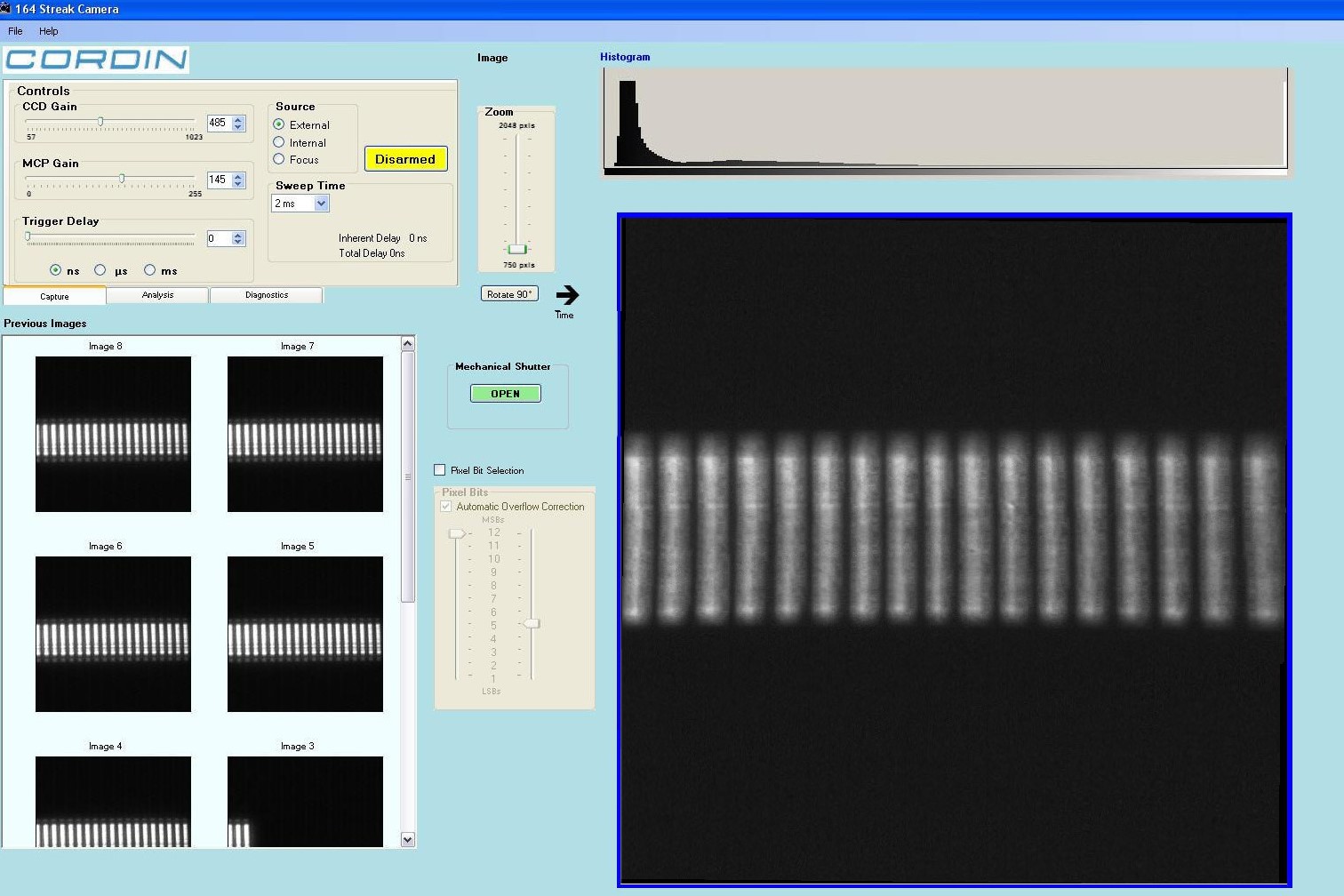Screen dimensions: 1344x896
Task: Select the Image 7 thumbnail
Action: (x=305, y=434)
